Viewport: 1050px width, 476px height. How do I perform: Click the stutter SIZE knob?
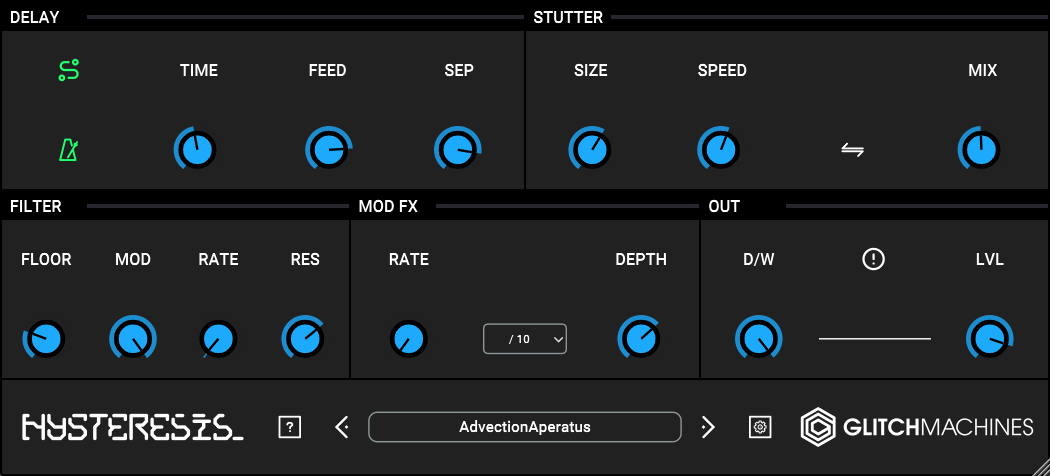(589, 150)
